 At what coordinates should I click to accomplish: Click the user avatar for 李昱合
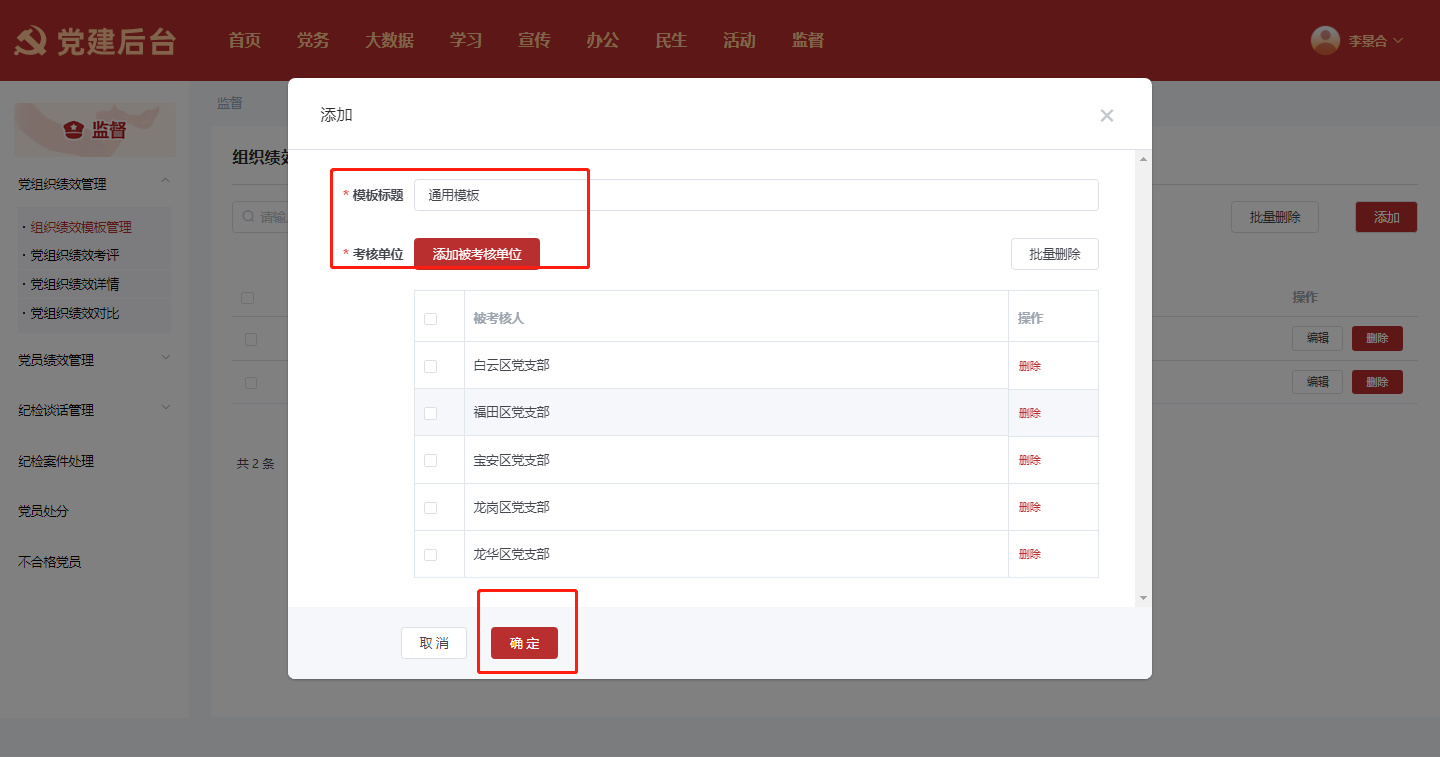click(x=1325, y=40)
